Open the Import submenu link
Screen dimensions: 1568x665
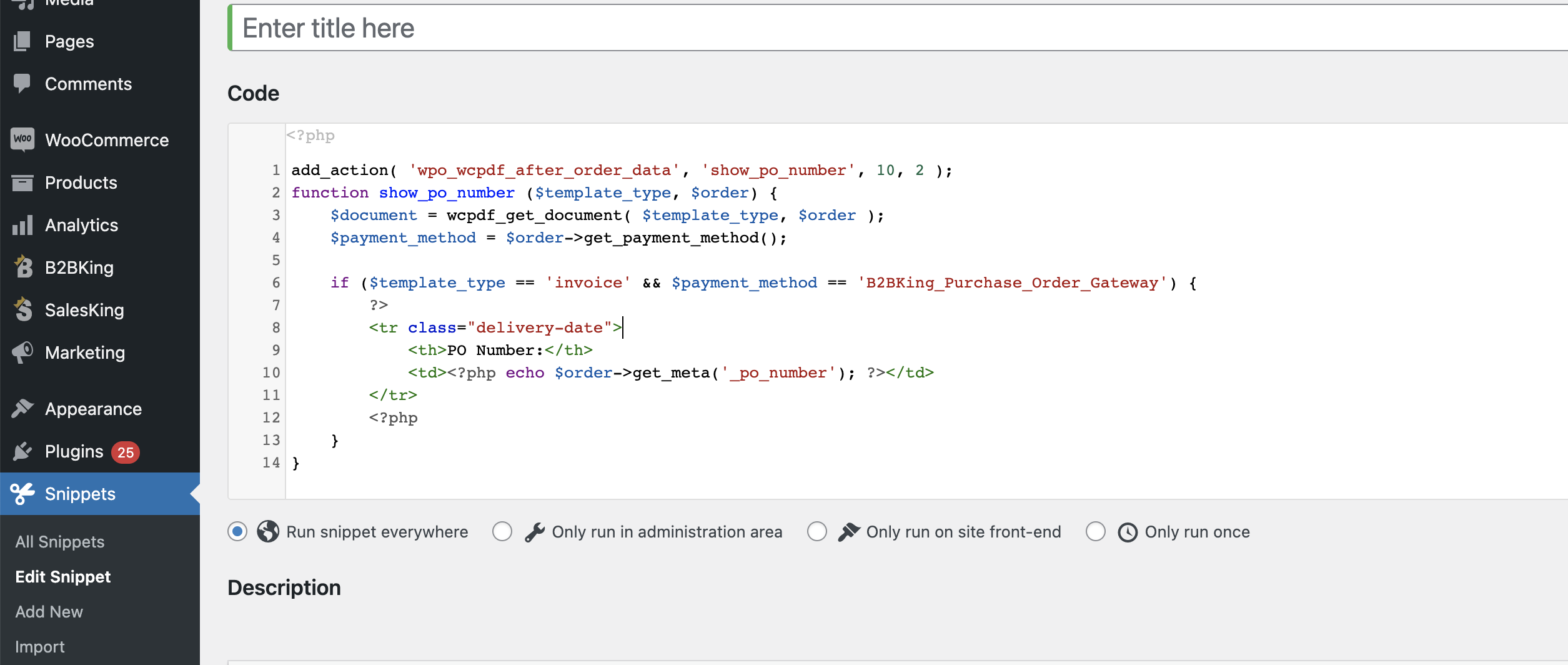click(40, 647)
